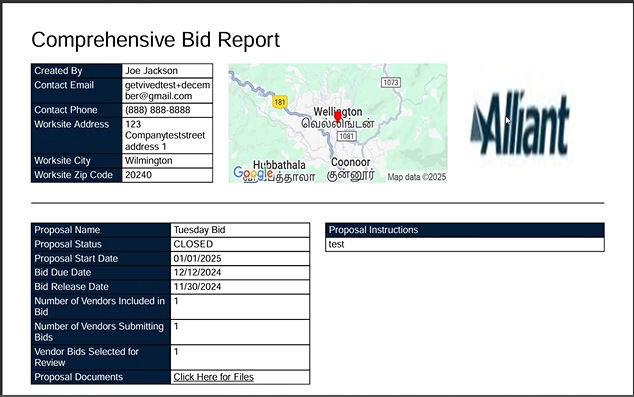Click the Map data ©2025 attribution
This screenshot has width=634, height=397.
pyautogui.click(x=416, y=177)
